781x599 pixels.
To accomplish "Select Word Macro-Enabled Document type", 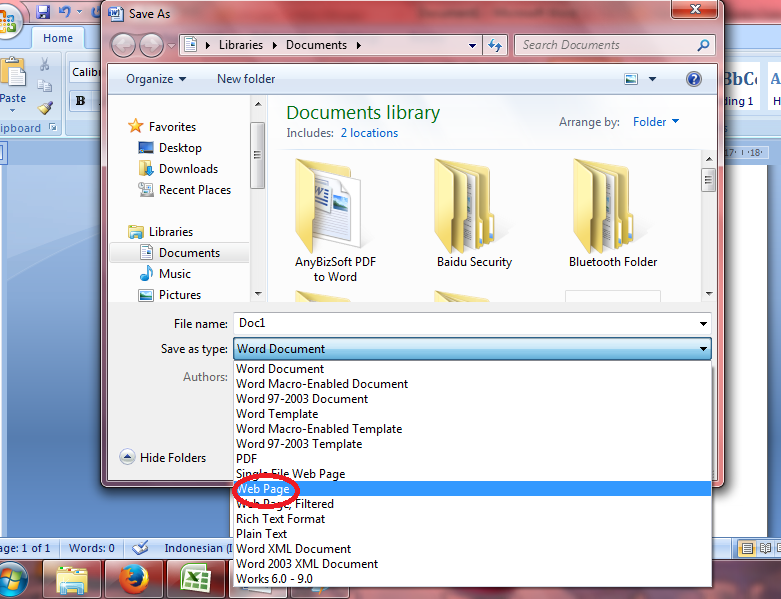I will [473, 384].
